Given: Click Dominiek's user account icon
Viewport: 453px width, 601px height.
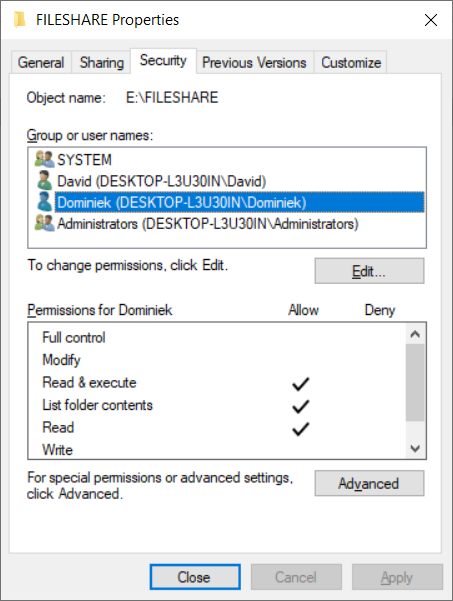Looking at the screenshot, I should 44,202.
